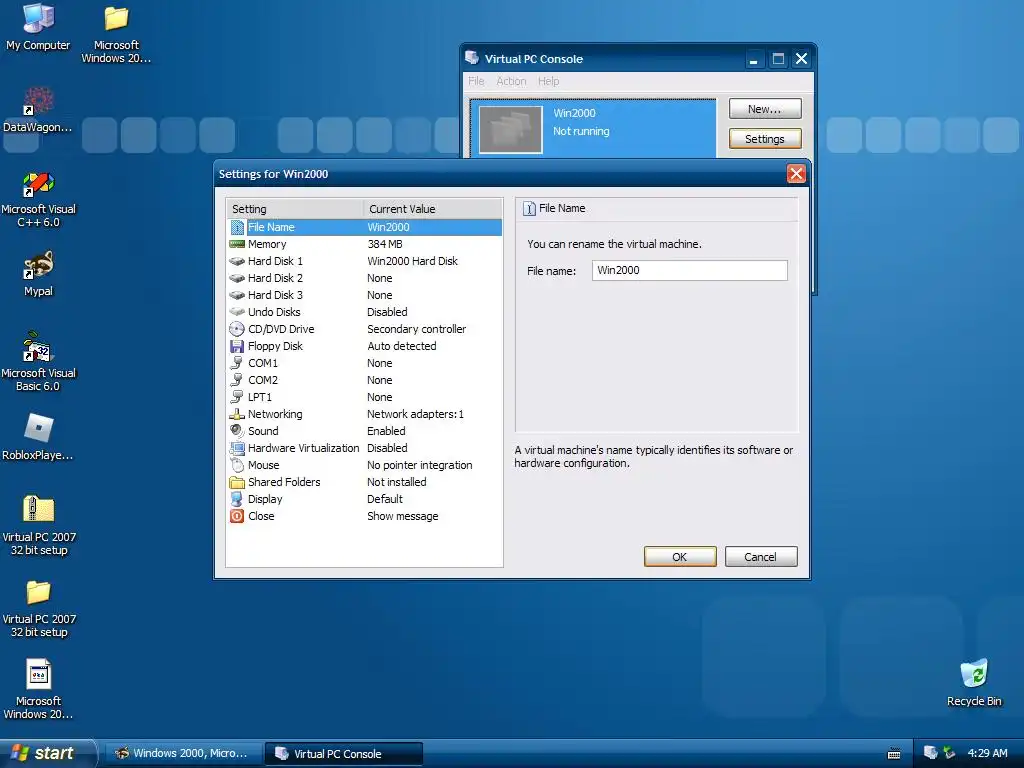Select Microsoft Visual Basic 6.0 desktop icon

pyautogui.click(x=39, y=361)
